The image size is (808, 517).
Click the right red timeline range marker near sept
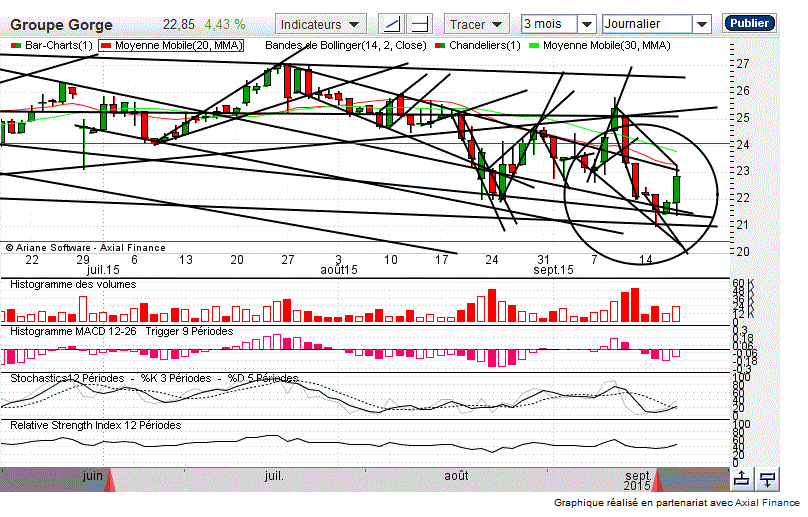656,480
